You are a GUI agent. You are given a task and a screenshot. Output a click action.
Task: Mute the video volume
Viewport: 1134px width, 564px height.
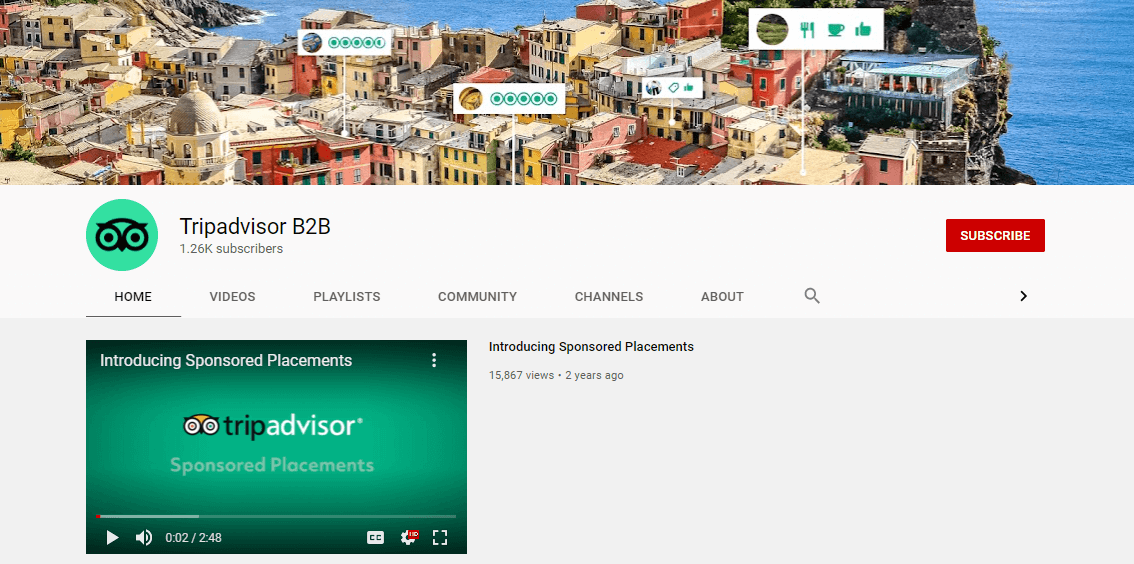coord(144,538)
